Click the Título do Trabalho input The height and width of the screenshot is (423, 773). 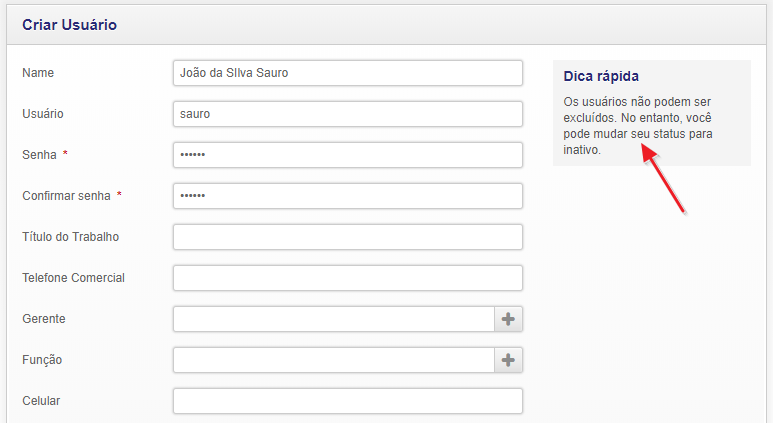pyautogui.click(x=347, y=237)
